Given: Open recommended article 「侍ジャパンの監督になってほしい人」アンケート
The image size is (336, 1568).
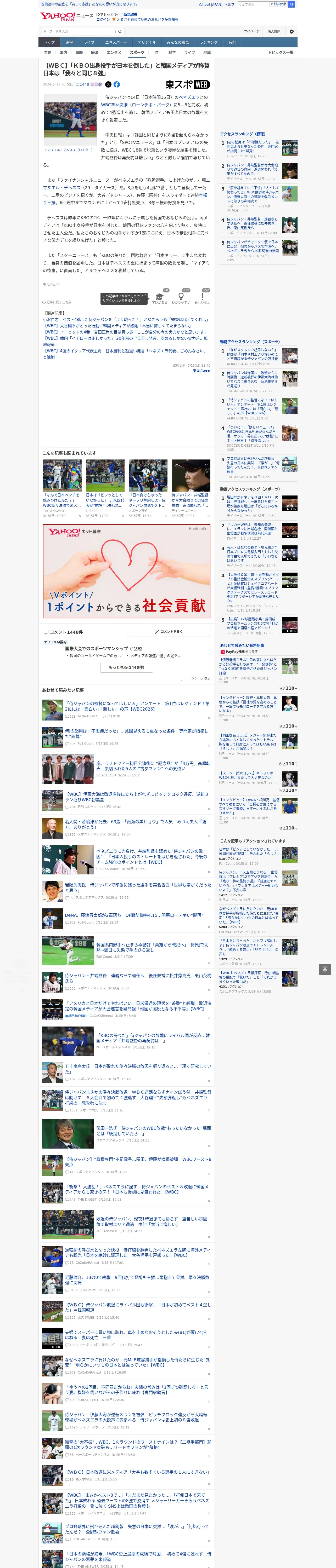Looking at the screenshot, I should [137, 706].
